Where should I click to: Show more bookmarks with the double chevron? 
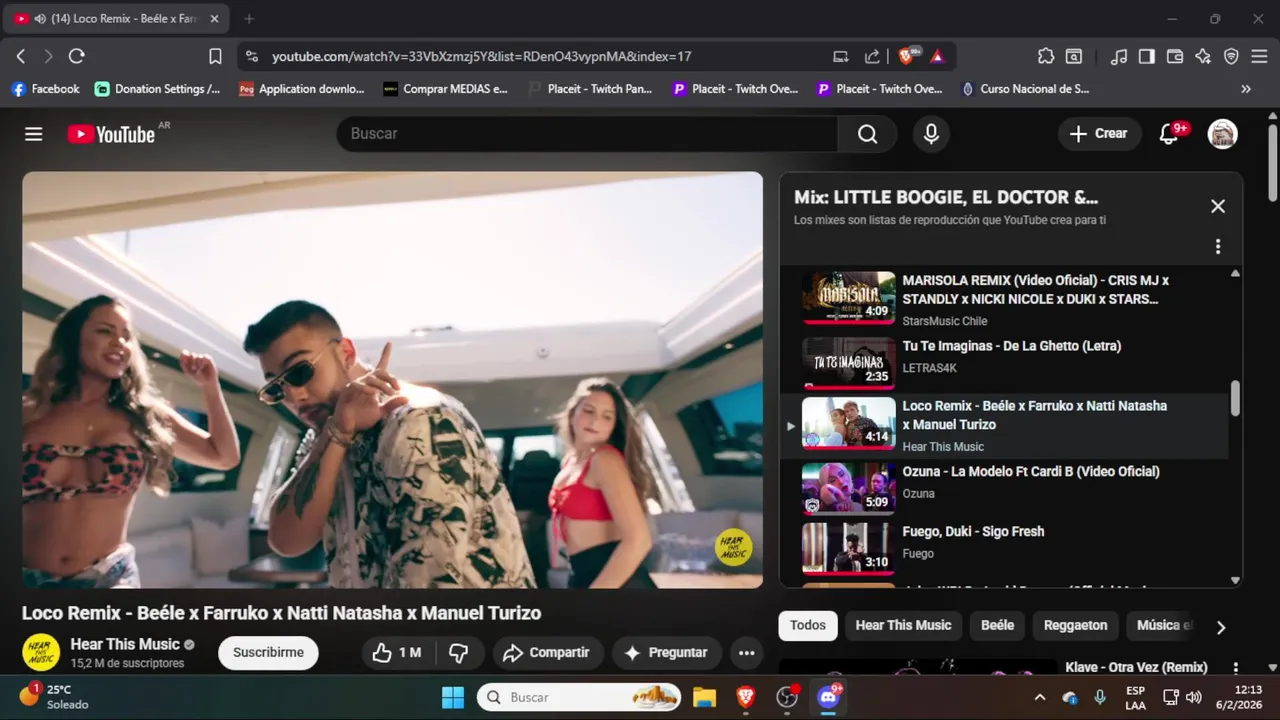pos(1246,89)
